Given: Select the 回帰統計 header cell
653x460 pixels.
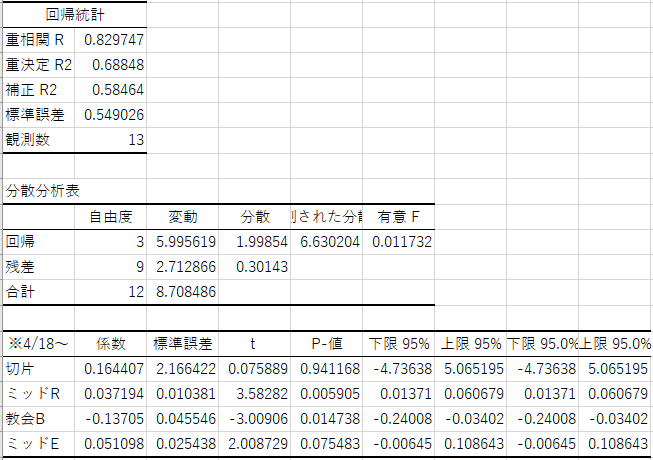Looking at the screenshot, I should (x=75, y=15).
